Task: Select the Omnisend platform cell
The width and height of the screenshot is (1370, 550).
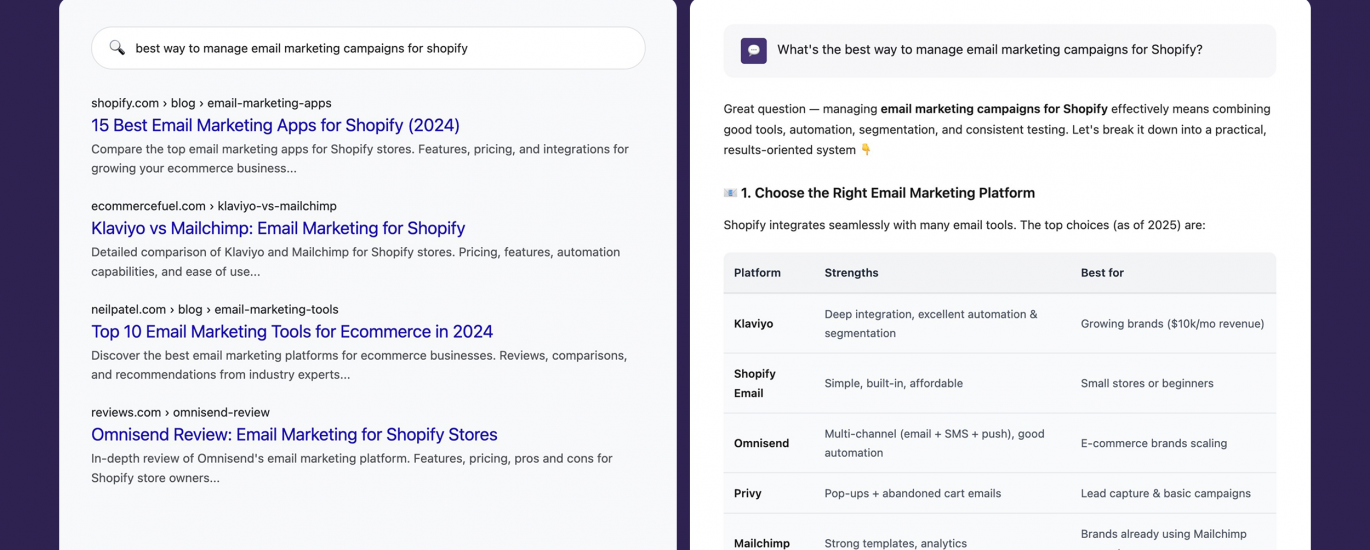Action: [761, 443]
